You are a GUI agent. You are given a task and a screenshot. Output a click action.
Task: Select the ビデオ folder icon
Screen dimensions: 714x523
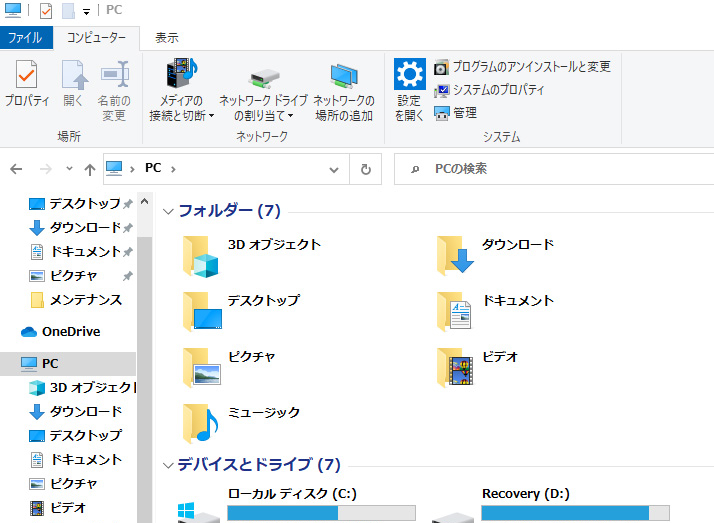(455, 368)
